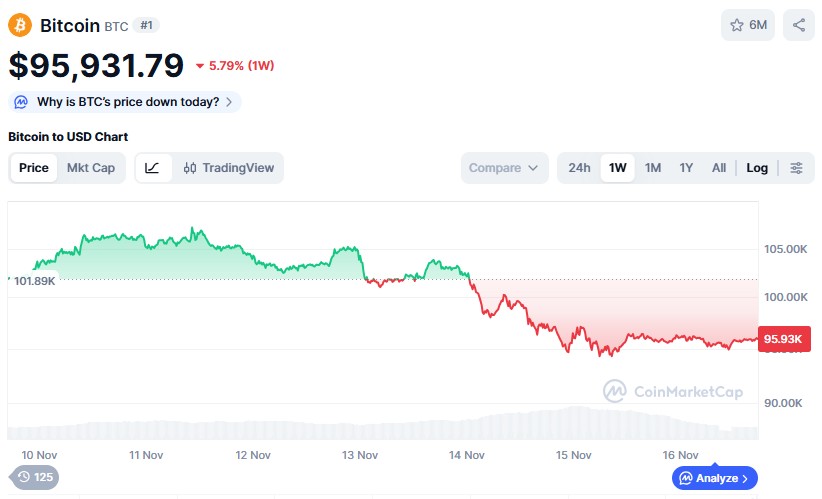Expand the 'Why is BTC's price down today?' chevron
822x499 pixels.
click(229, 102)
